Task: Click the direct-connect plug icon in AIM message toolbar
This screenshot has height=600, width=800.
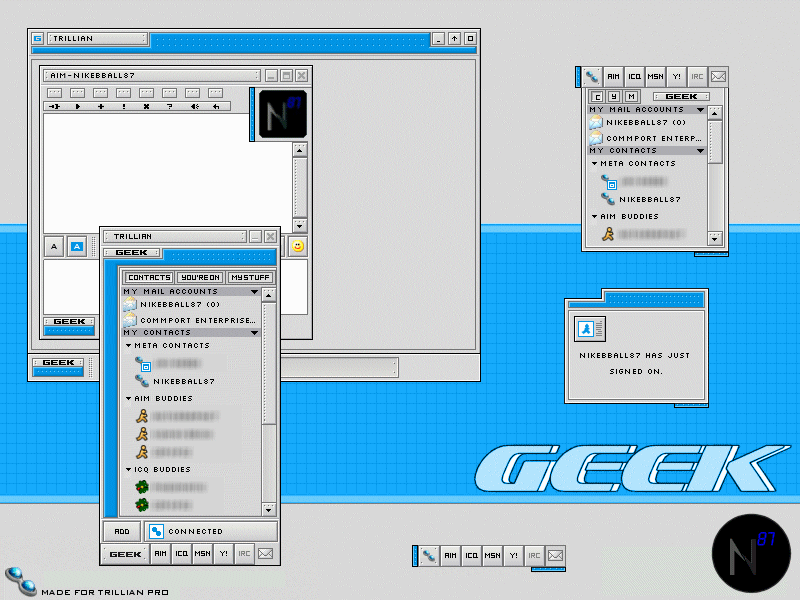Action: pos(54,107)
